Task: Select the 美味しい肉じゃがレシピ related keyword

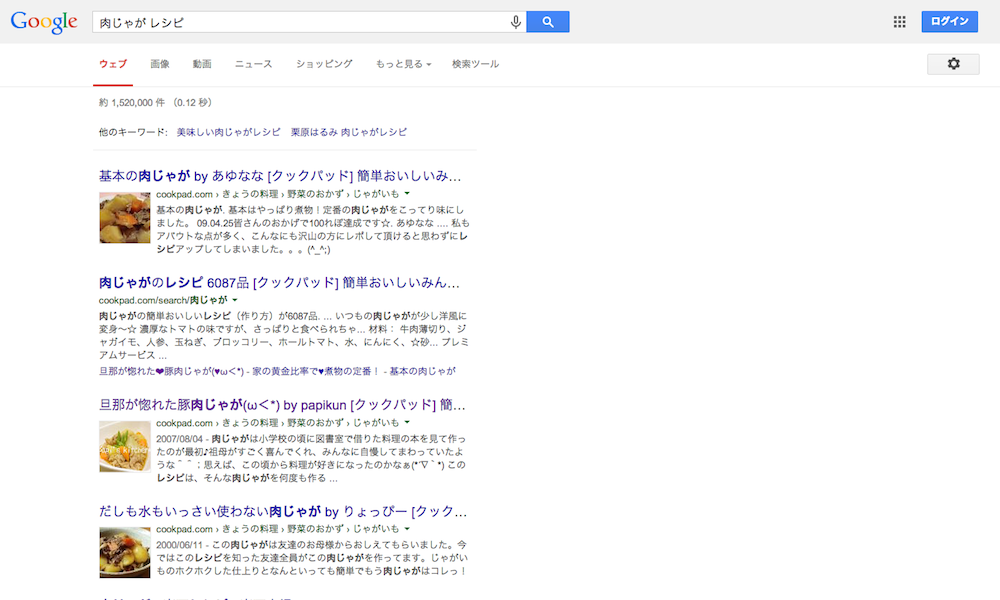Action: (229, 132)
